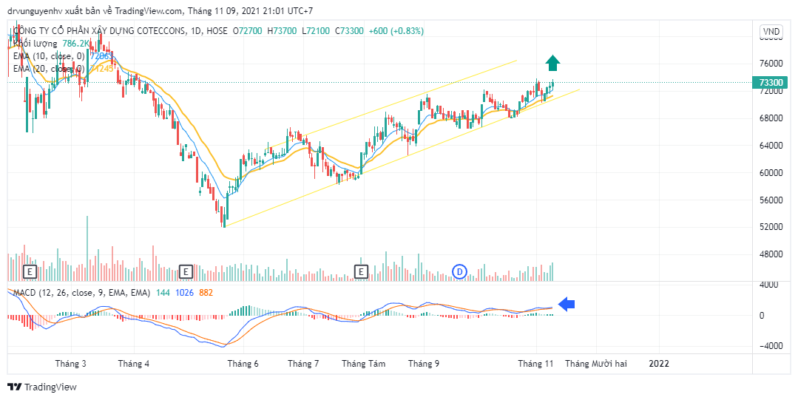798x400 pixels.
Task: Click the COTECCONS company title in legend
Action: (100, 31)
